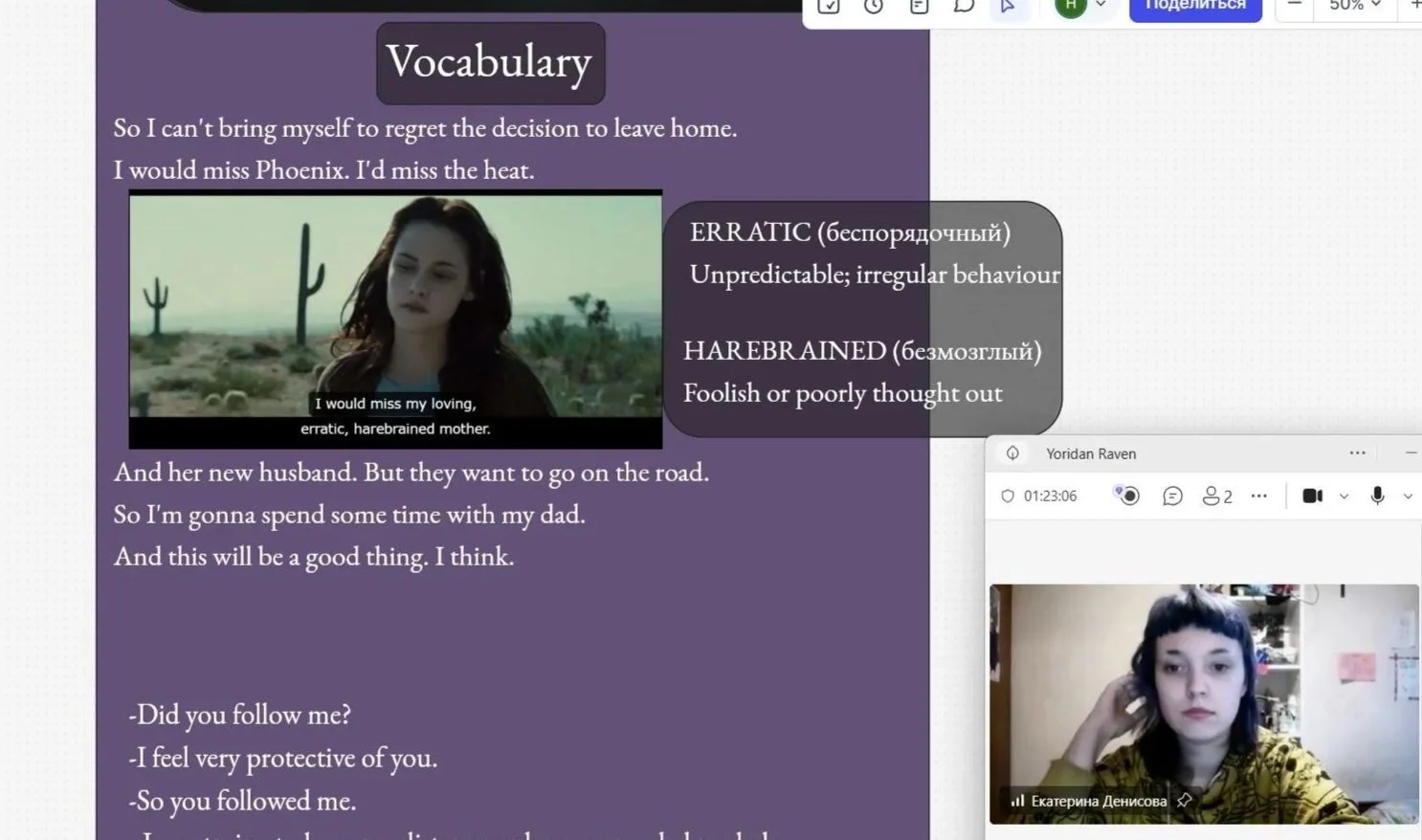Image resolution: width=1422 pixels, height=840 pixels.
Task: Minimize the Yoridan Raven meeting window
Action: tap(1411, 453)
